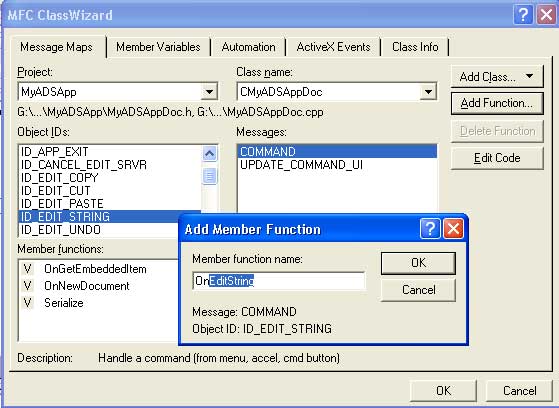559x408 pixels.
Task: Click in the Member function name field
Action: pos(278,281)
